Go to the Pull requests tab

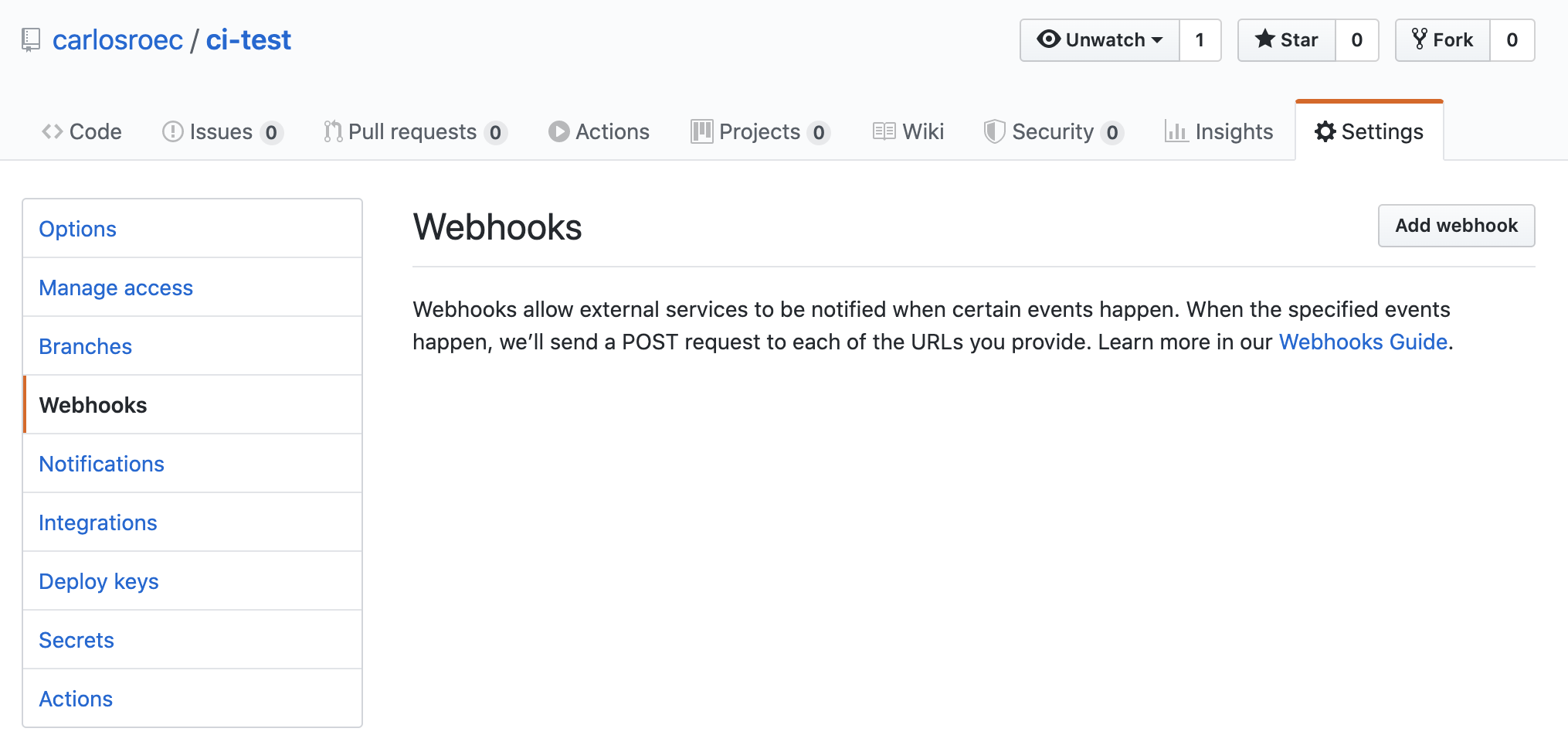(x=416, y=132)
